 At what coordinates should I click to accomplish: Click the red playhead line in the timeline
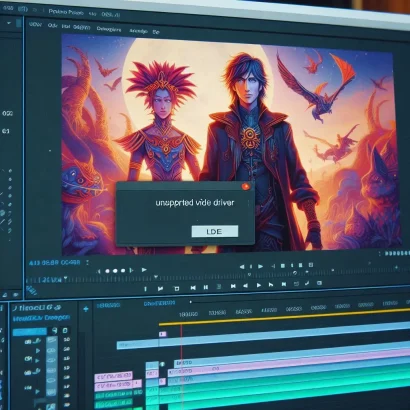[182, 367]
